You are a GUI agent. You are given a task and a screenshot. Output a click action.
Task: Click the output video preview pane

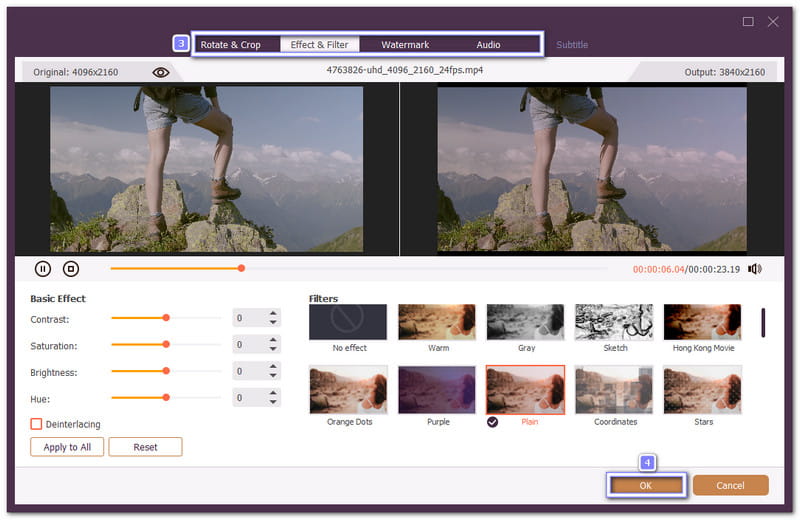click(x=592, y=169)
